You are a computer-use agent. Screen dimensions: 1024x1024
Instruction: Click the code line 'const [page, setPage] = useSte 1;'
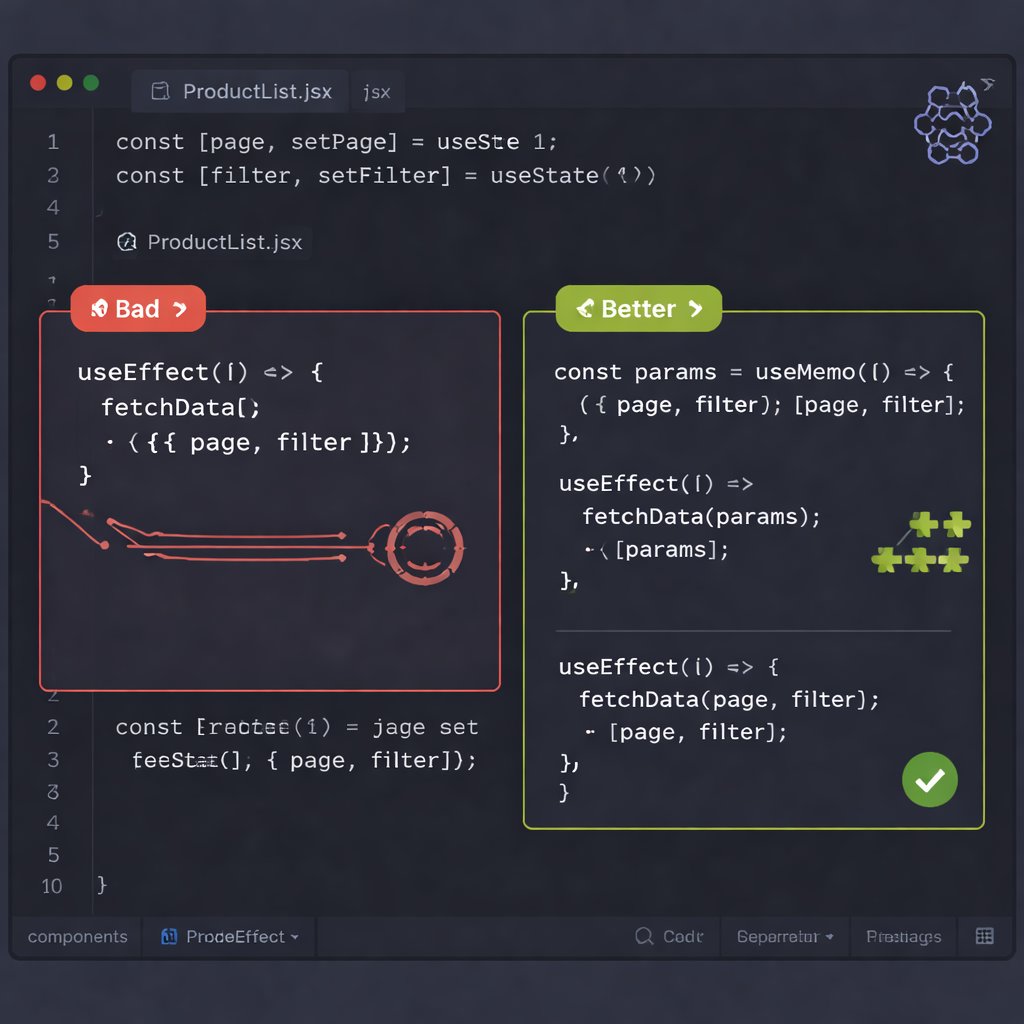(x=336, y=142)
